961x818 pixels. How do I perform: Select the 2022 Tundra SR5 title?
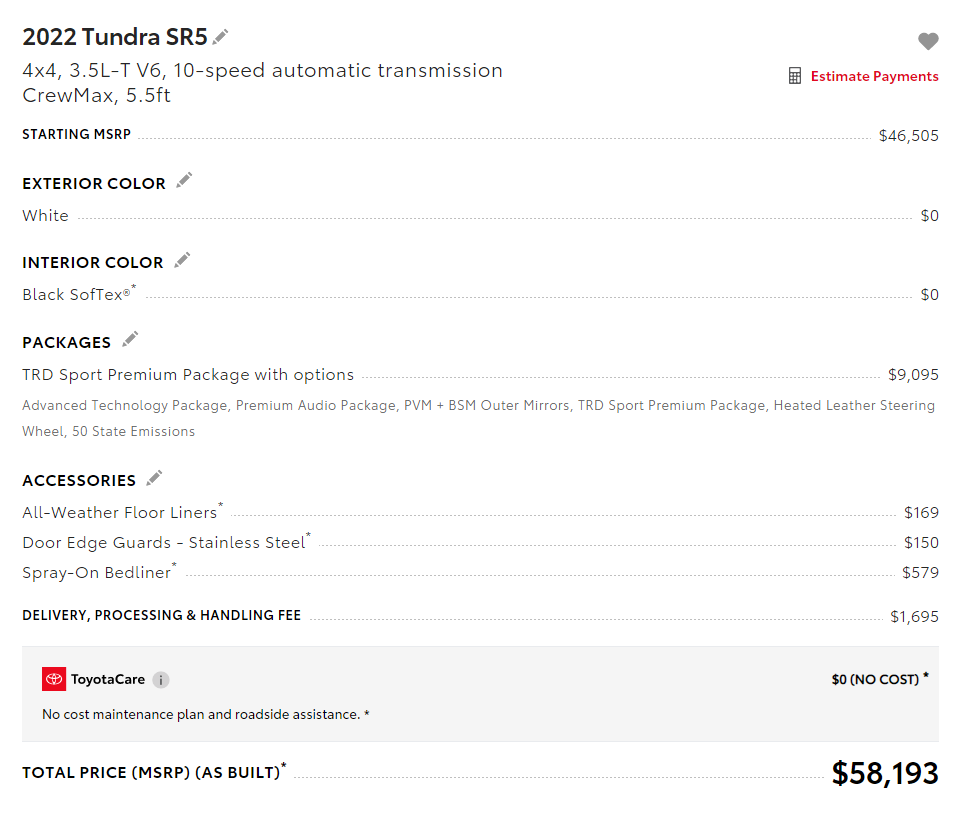click(x=115, y=37)
